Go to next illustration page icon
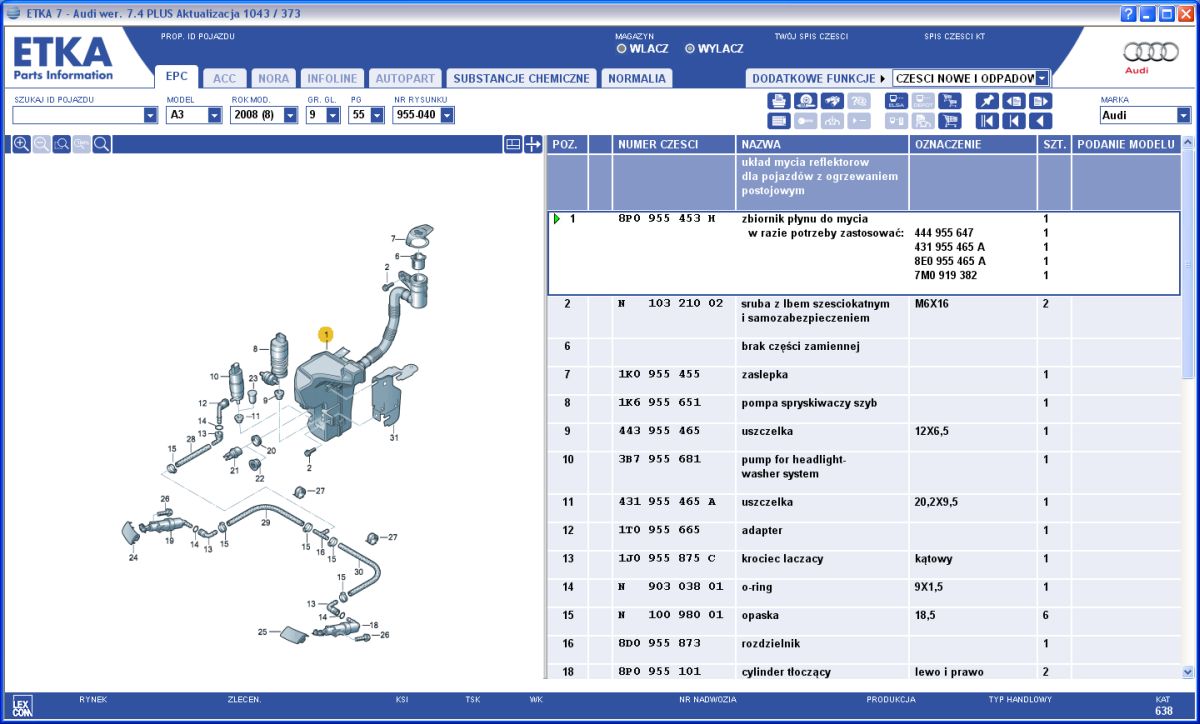The width and height of the screenshot is (1200, 724). [1041, 100]
